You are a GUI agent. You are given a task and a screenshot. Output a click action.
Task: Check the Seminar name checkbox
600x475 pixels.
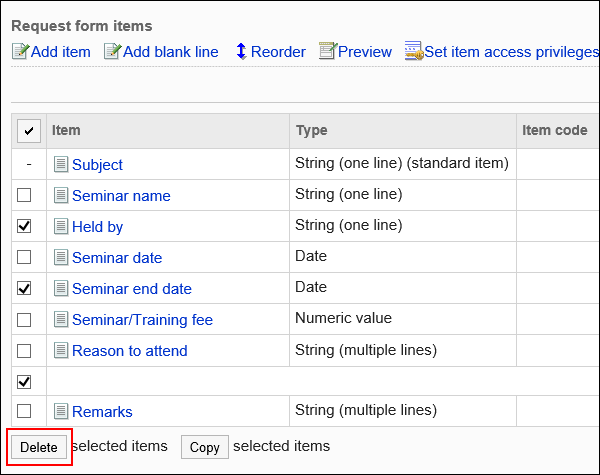[x=24, y=195]
